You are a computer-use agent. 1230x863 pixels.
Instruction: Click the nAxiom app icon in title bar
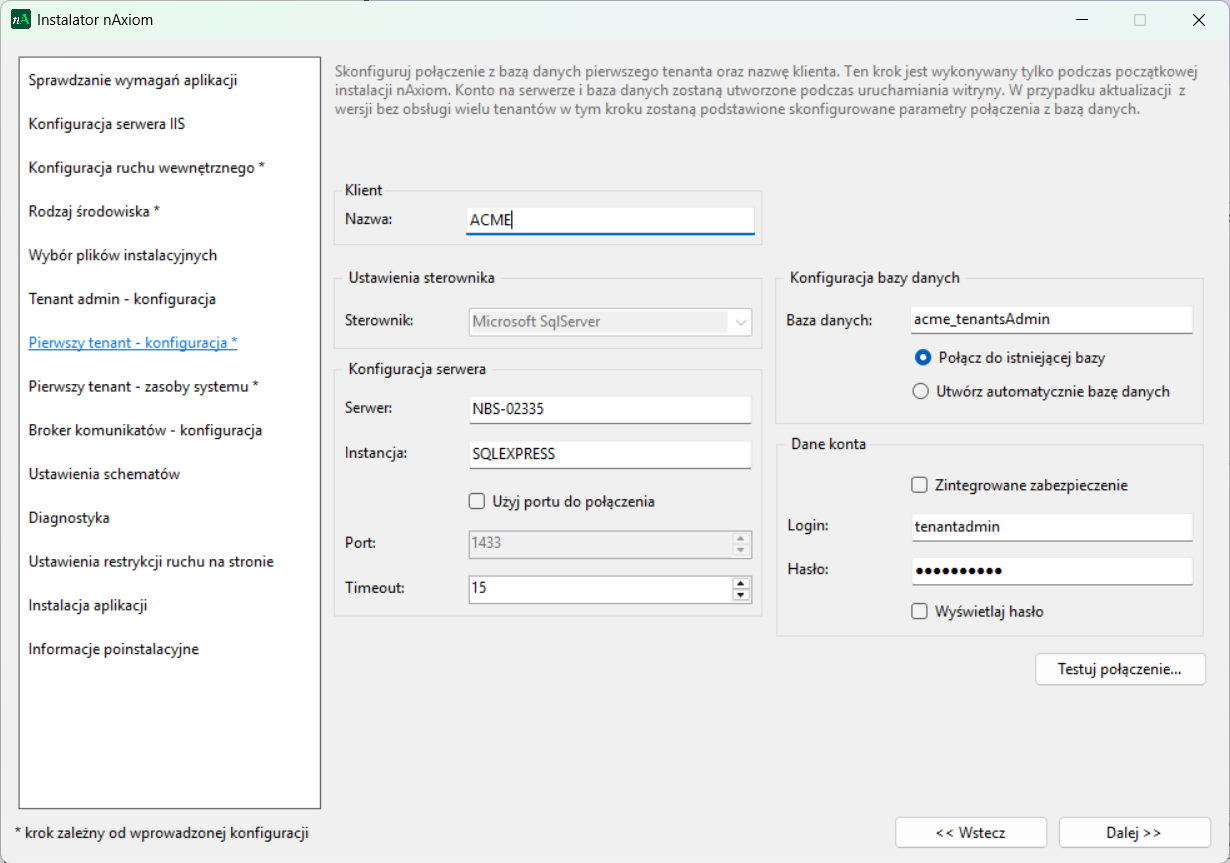coord(20,19)
